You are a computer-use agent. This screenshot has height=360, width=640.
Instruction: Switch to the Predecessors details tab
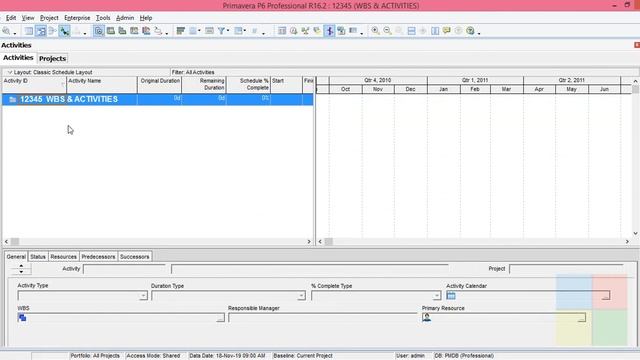pos(98,257)
